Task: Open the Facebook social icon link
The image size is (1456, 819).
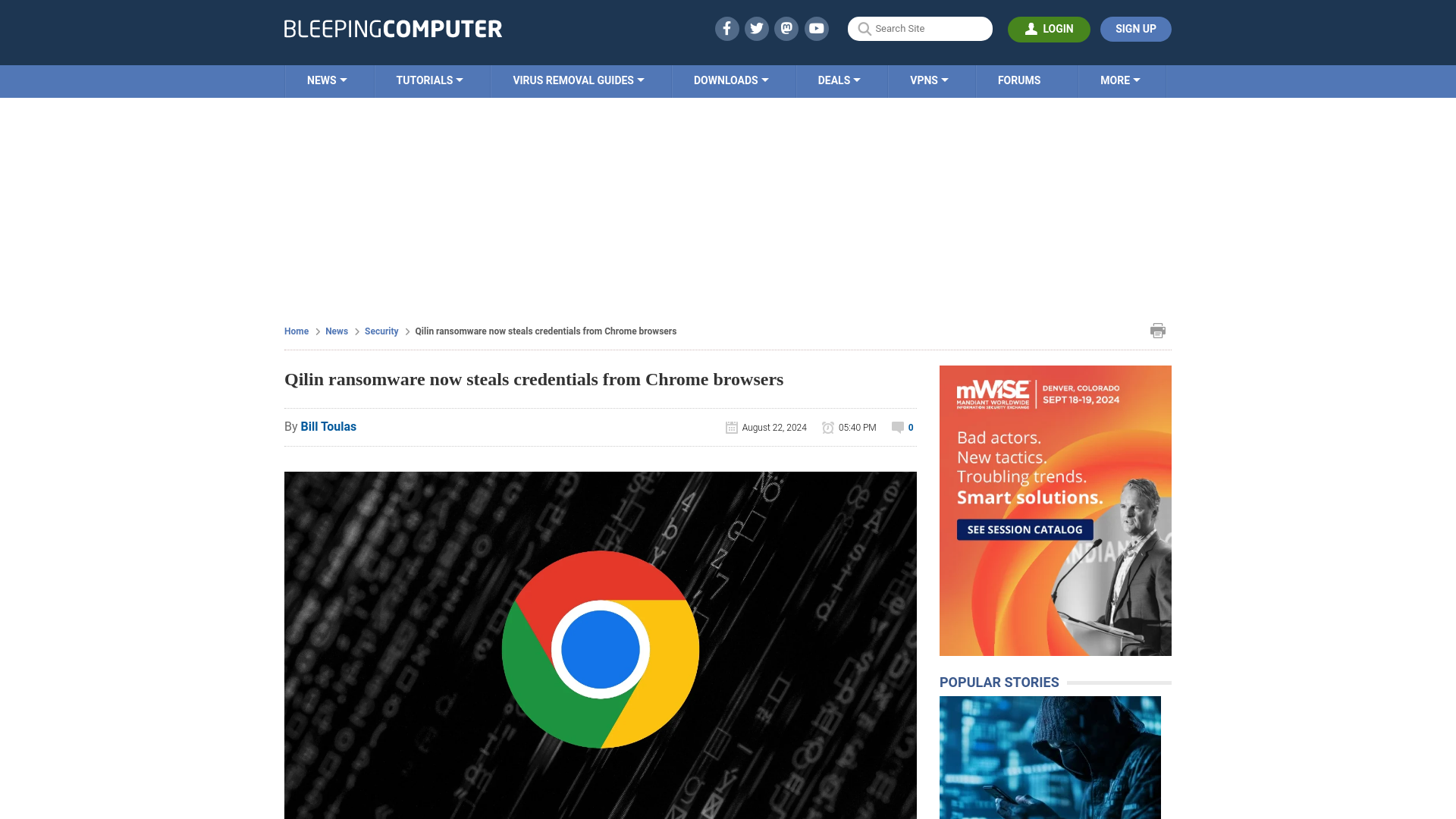Action: click(726, 28)
